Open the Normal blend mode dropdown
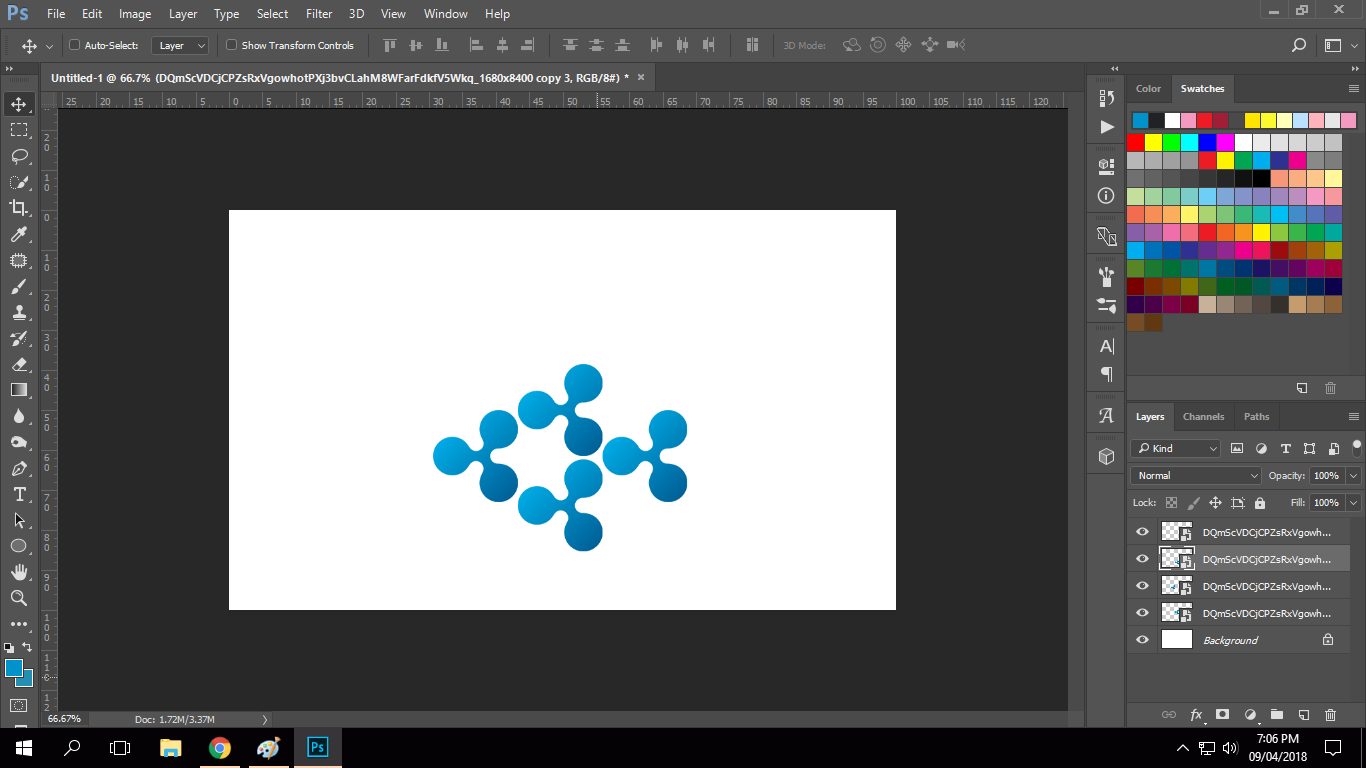 1196,476
